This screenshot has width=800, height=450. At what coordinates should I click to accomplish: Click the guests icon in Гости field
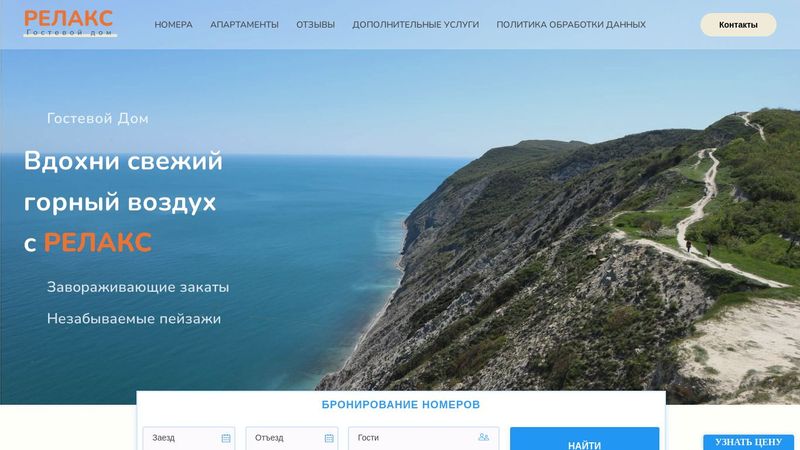tap(483, 437)
